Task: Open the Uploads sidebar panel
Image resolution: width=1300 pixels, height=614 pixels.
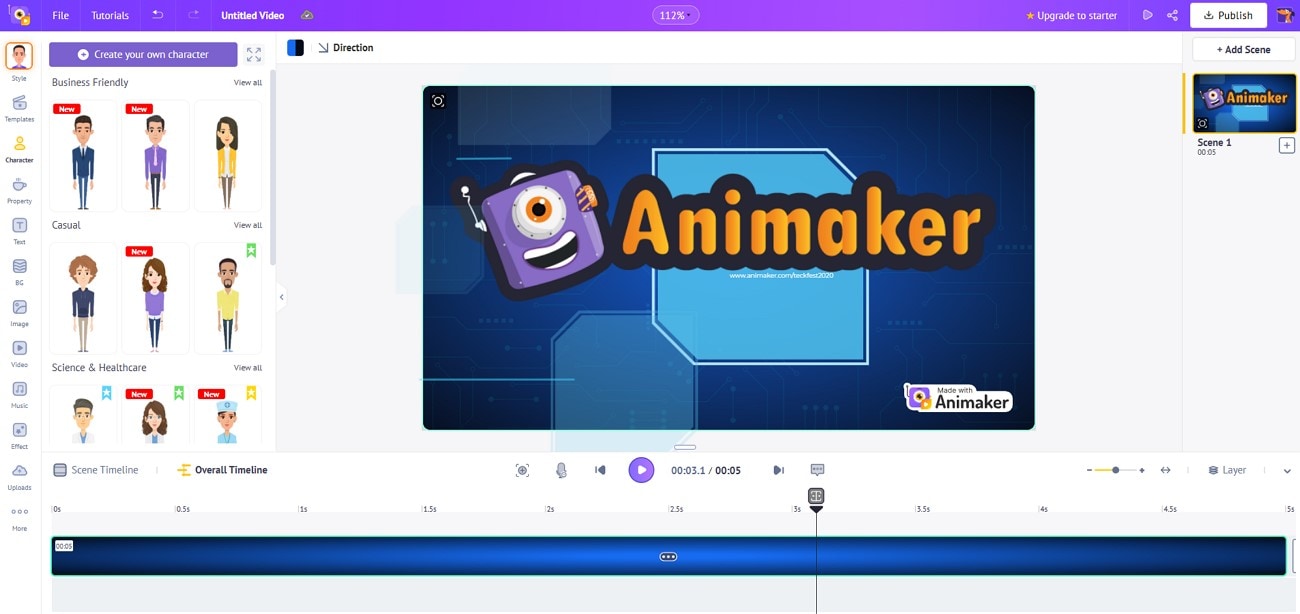Action: [19, 477]
